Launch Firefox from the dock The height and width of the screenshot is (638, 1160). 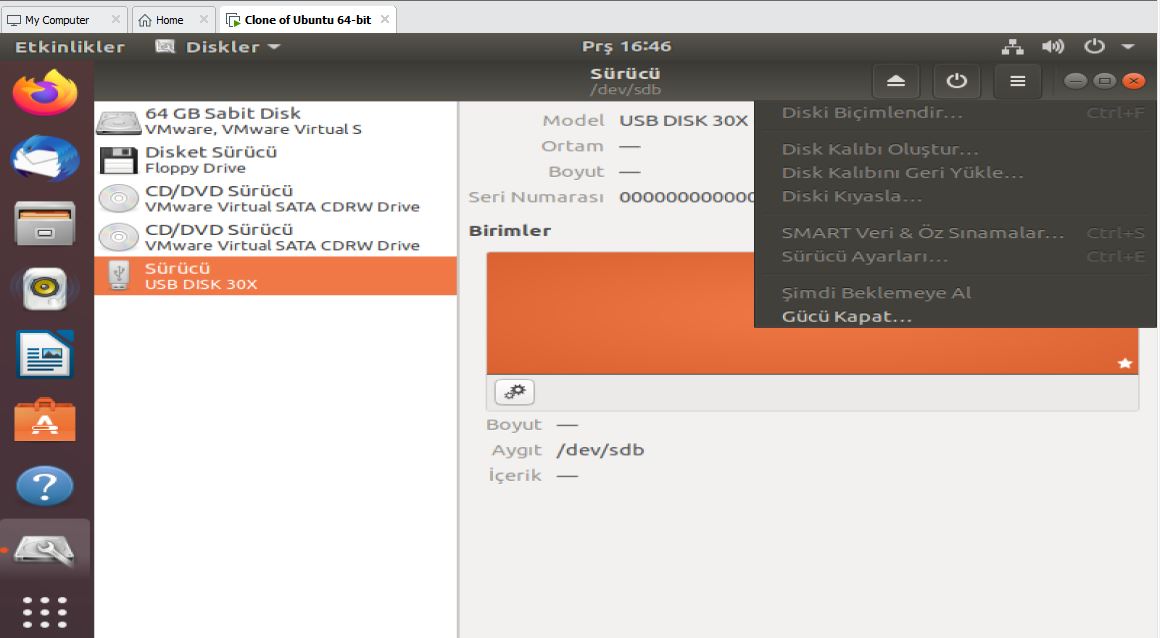44,93
